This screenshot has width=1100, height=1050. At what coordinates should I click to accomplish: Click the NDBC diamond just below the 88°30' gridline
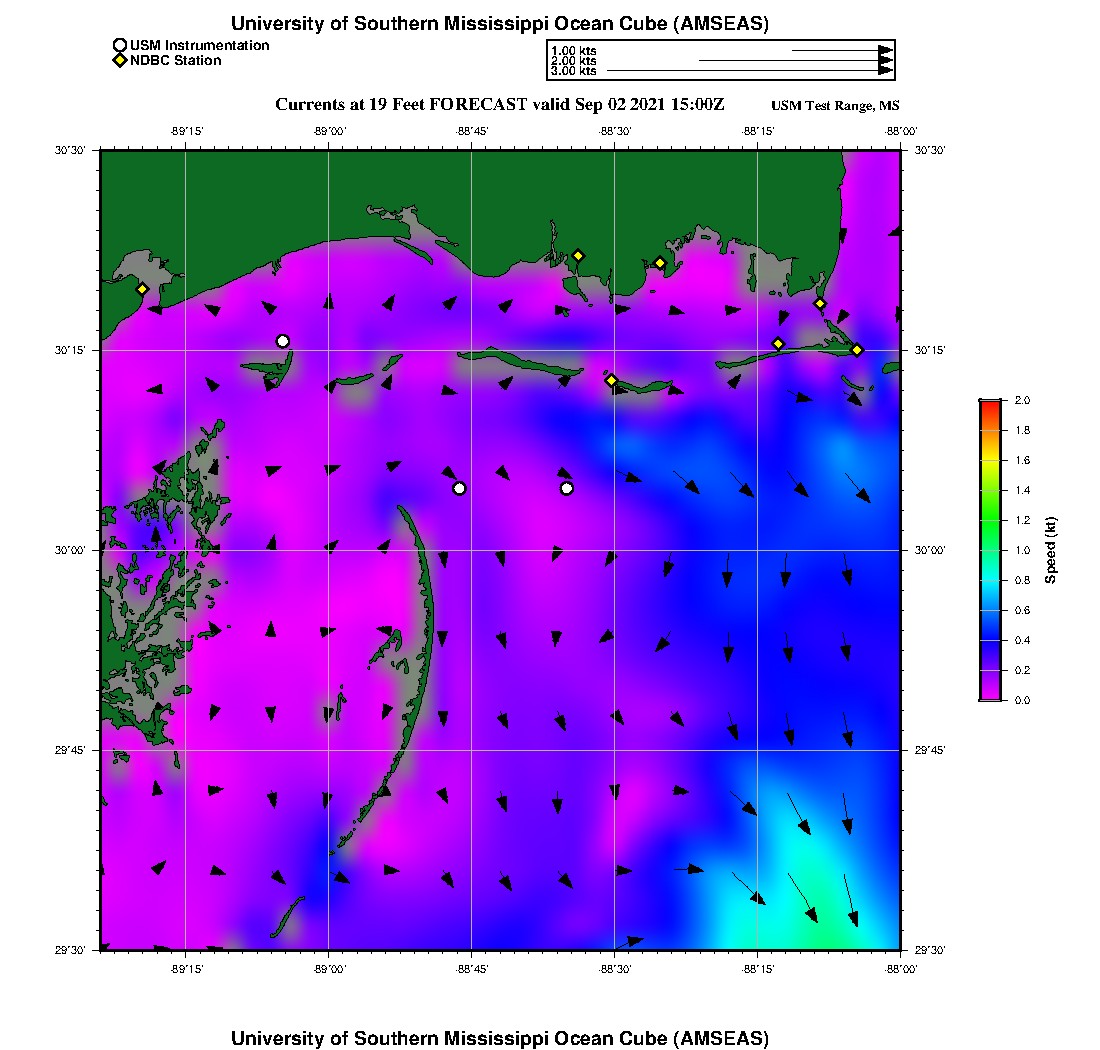pos(612,380)
